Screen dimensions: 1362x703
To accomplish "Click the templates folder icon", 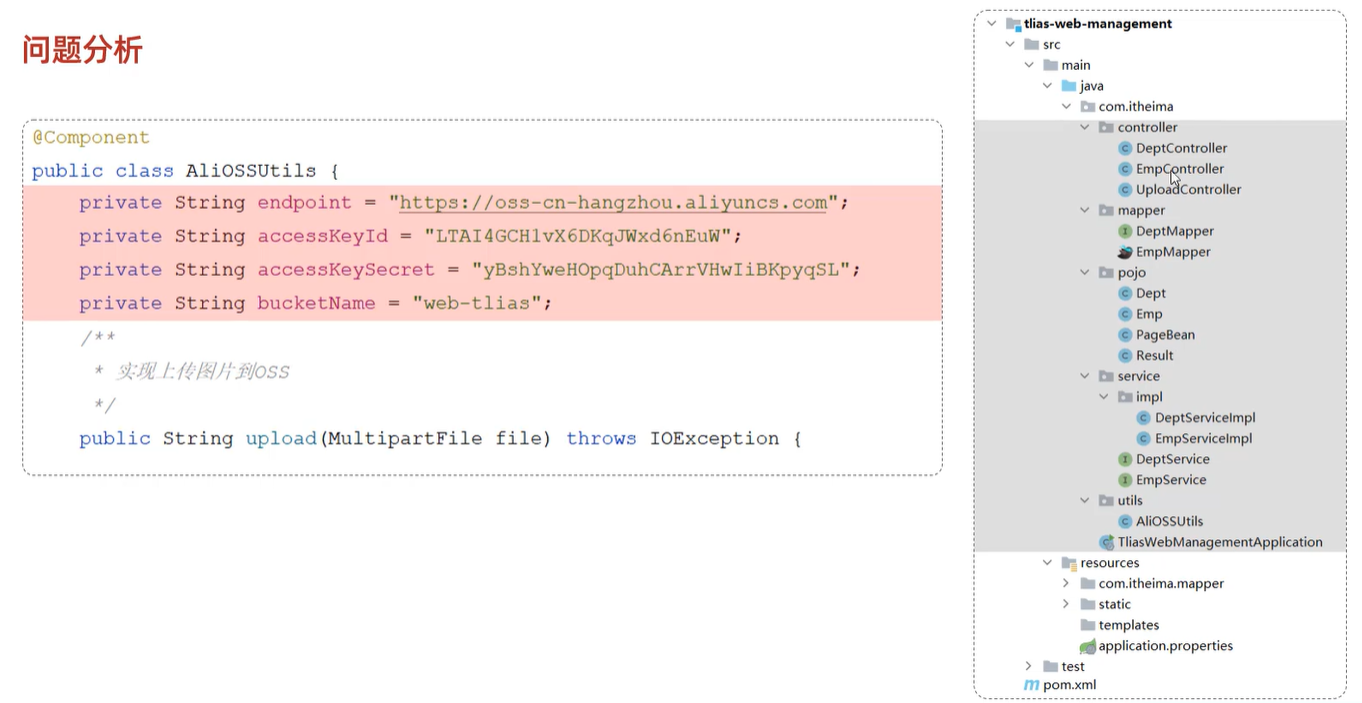I will (x=1088, y=625).
